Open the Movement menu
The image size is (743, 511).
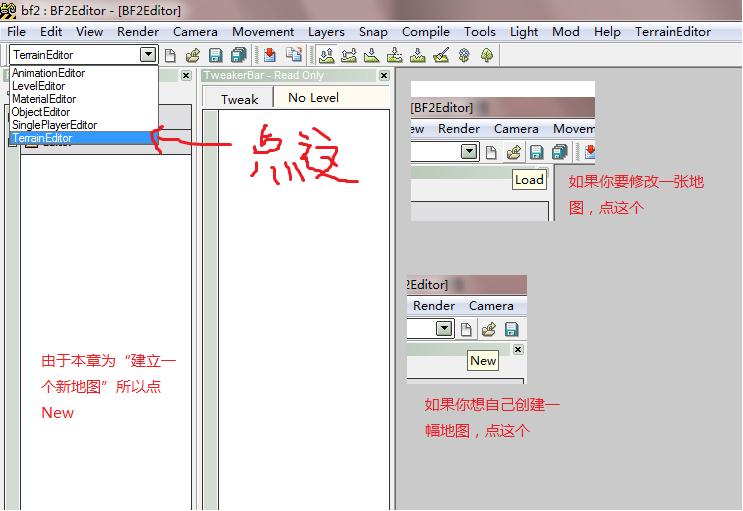tap(263, 32)
